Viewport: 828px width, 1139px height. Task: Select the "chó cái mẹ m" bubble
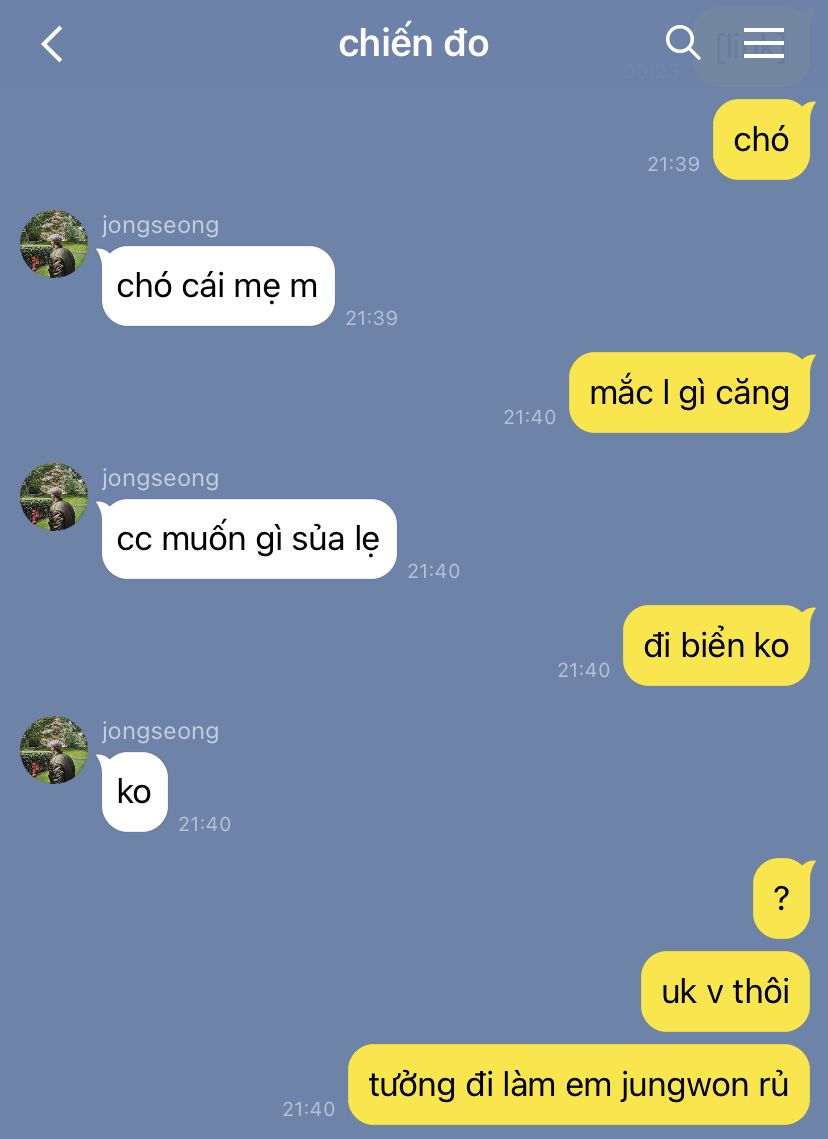pyautogui.click(x=217, y=285)
